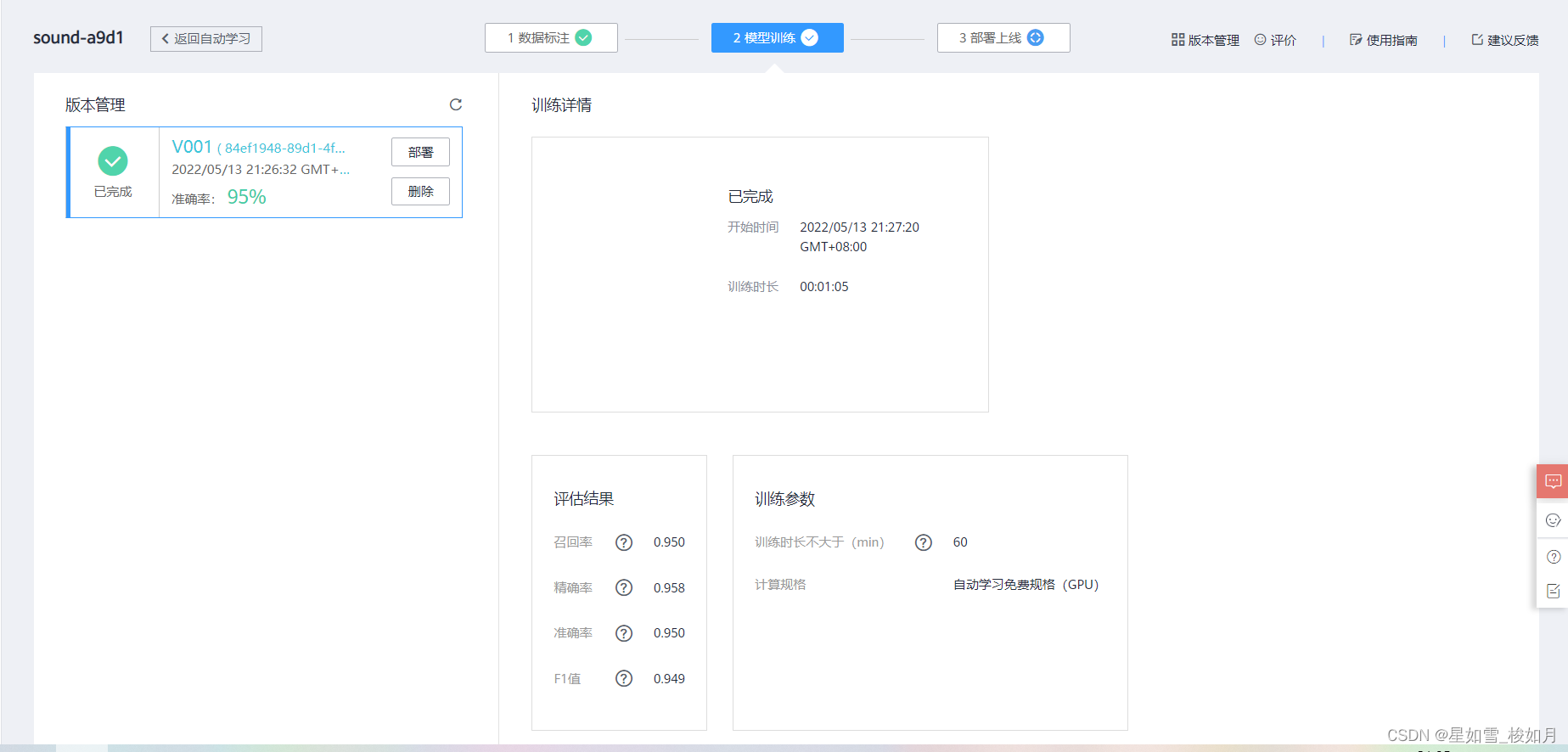Click the refresh icon beside 版本管理
The width and height of the screenshot is (1568, 752).
coord(456,104)
